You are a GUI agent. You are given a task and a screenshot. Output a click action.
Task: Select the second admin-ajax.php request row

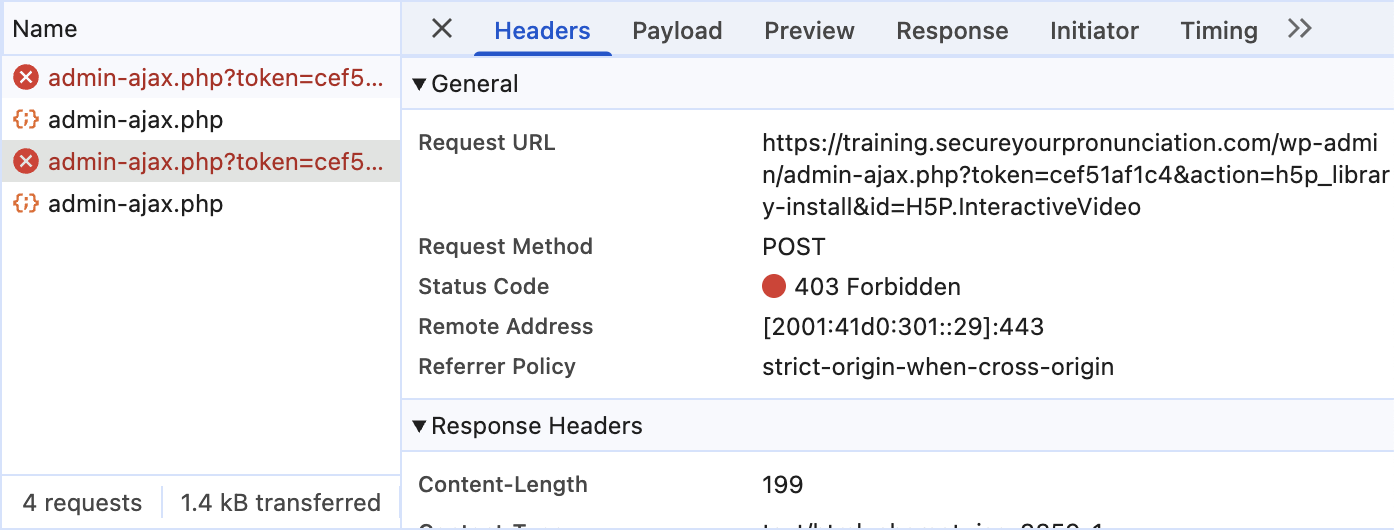click(x=200, y=120)
